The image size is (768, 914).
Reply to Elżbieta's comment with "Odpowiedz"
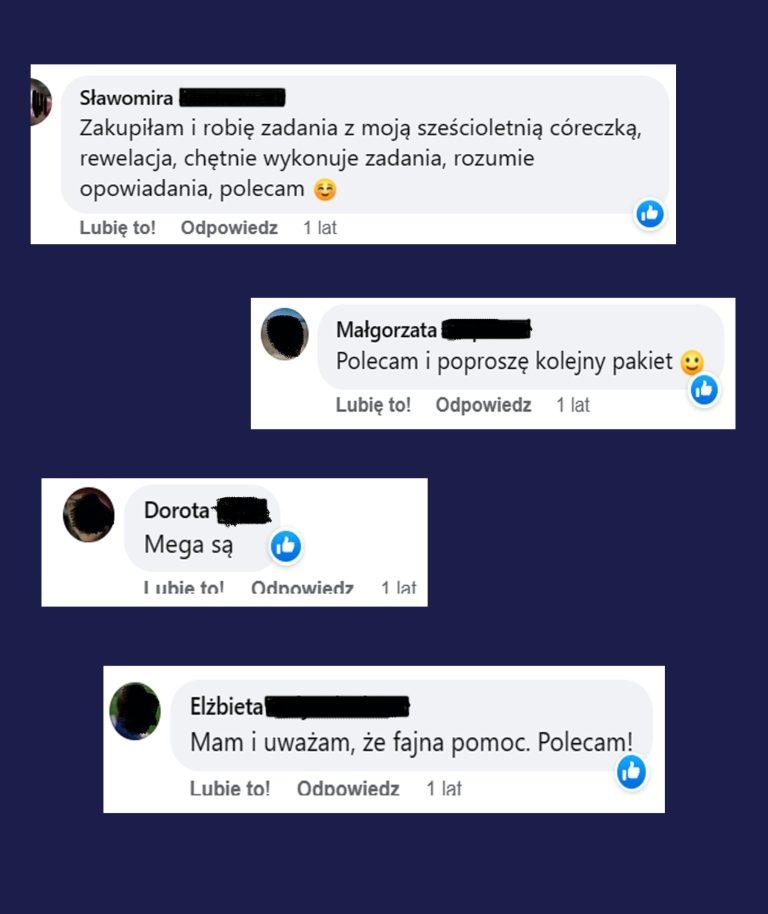click(348, 788)
